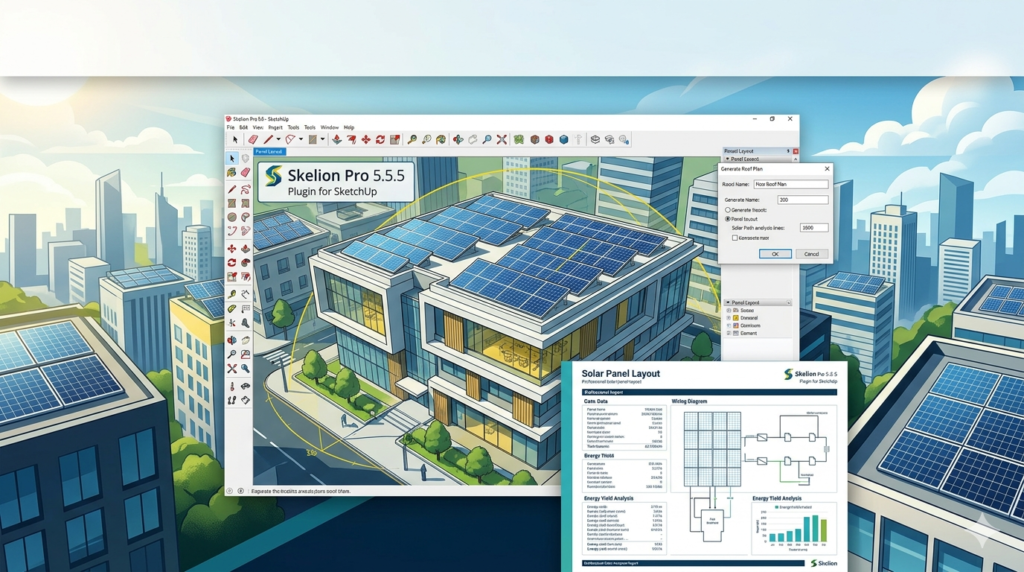The image size is (1024, 572).
Task: Click the tray scroll-up arrow
Action: click(x=795, y=159)
